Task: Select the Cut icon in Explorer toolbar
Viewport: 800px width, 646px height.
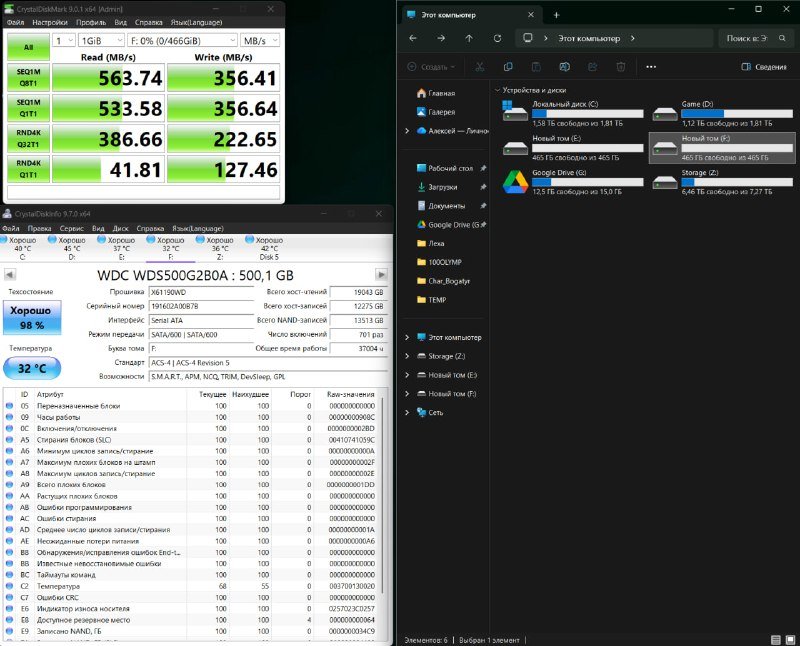Action: click(x=479, y=66)
